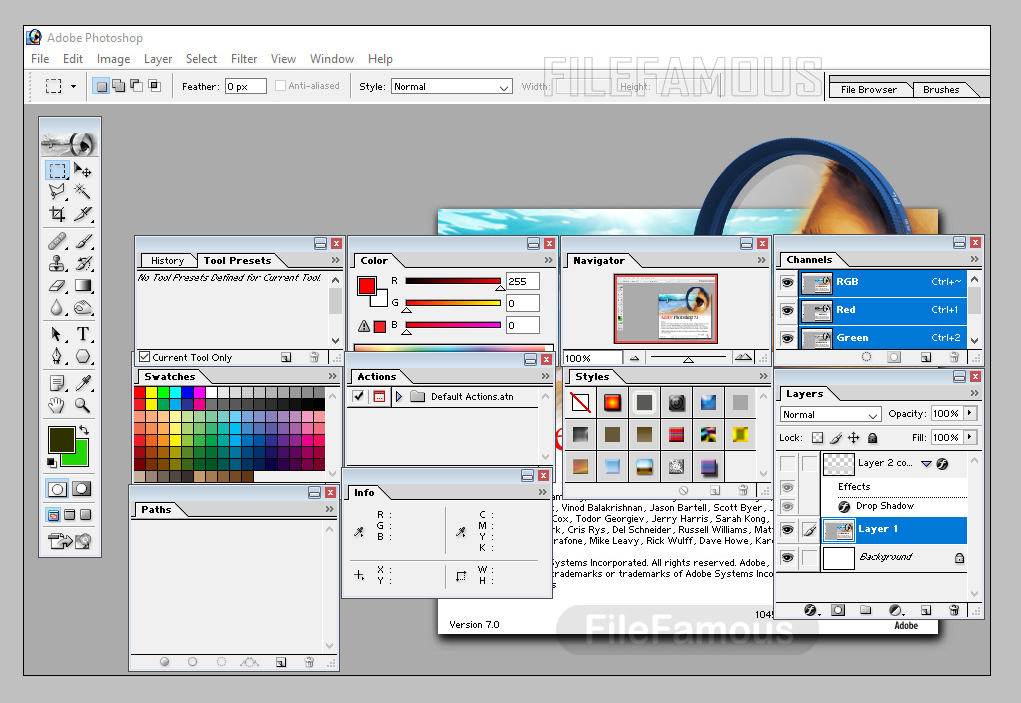Toggle visibility of RGB channel

click(787, 283)
